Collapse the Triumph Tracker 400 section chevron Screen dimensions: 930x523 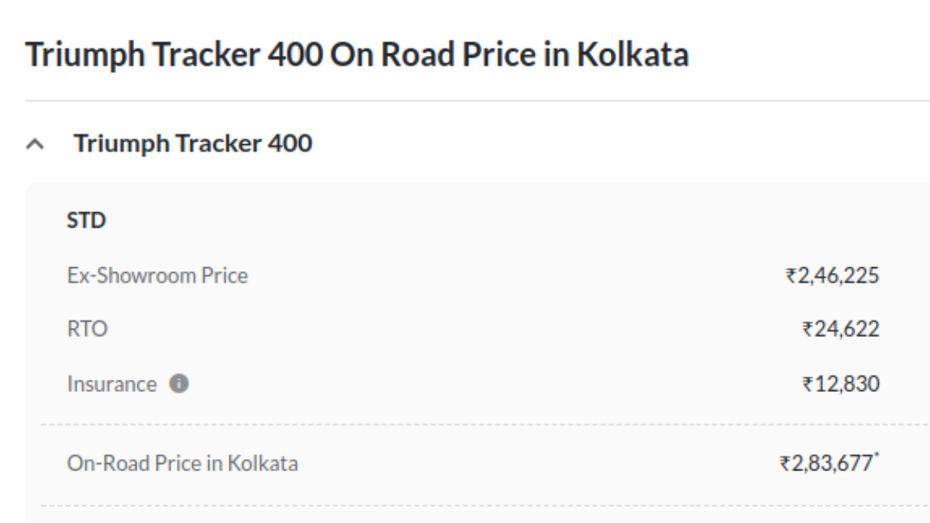tap(35, 143)
